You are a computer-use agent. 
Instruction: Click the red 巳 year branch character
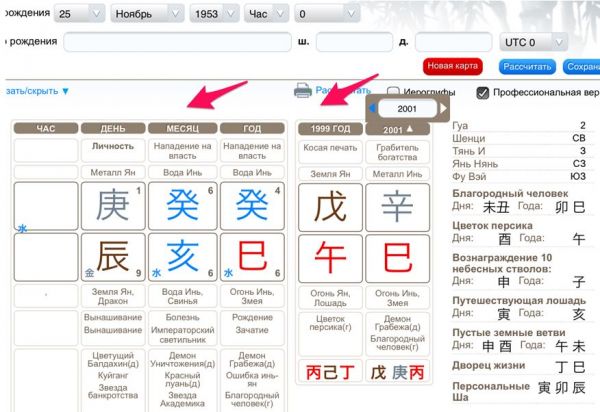click(x=251, y=256)
